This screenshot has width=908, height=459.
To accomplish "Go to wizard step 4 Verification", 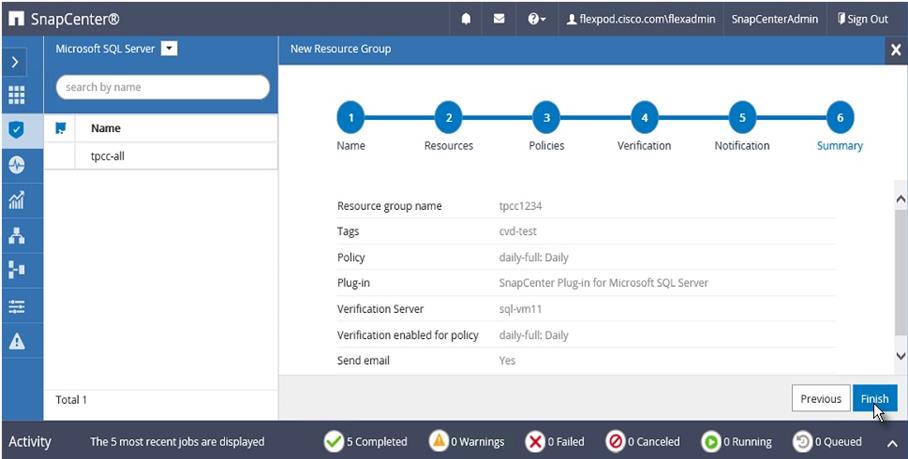I will 645,117.
